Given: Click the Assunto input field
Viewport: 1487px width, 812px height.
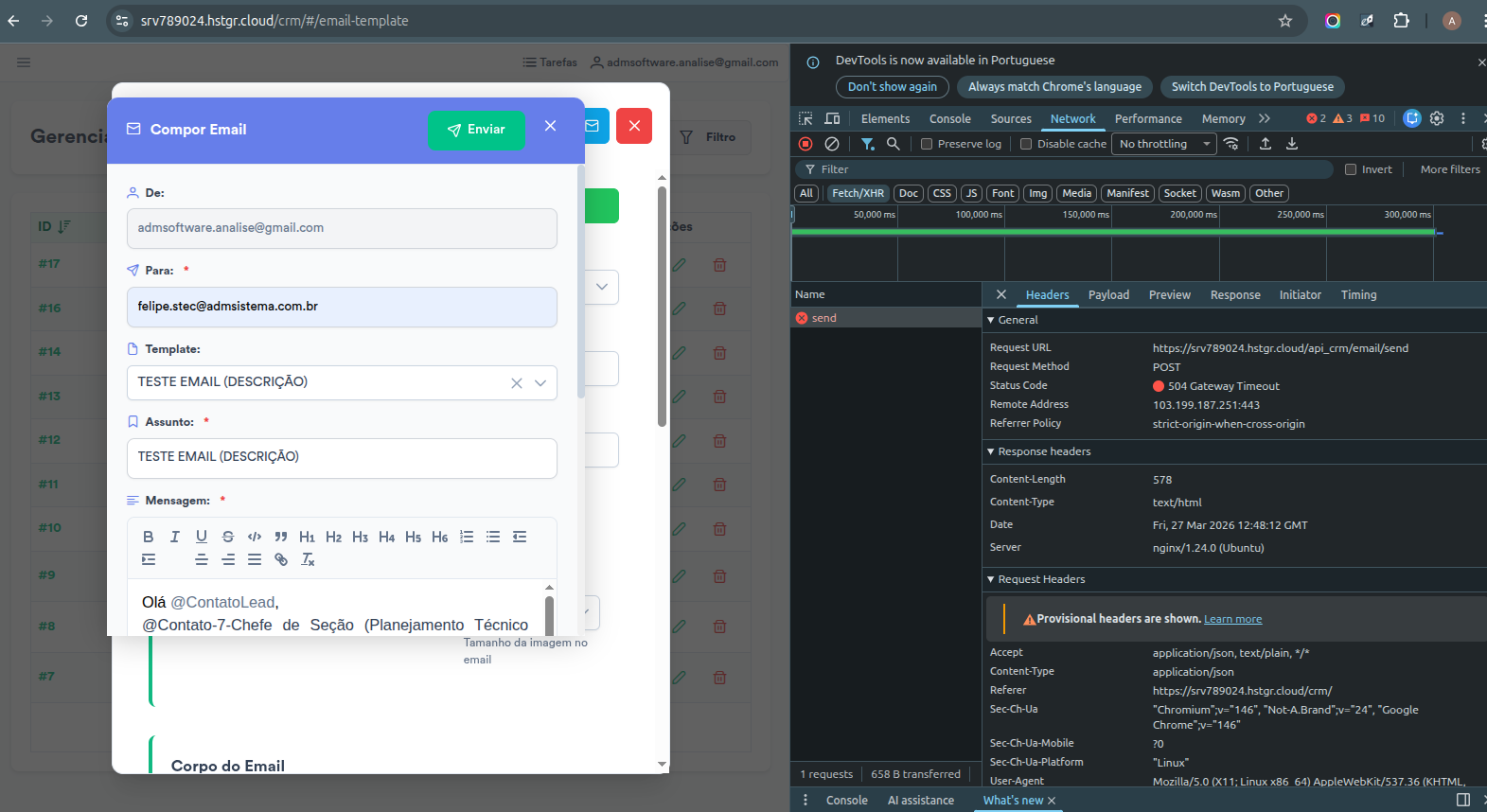Looking at the screenshot, I should point(342,457).
